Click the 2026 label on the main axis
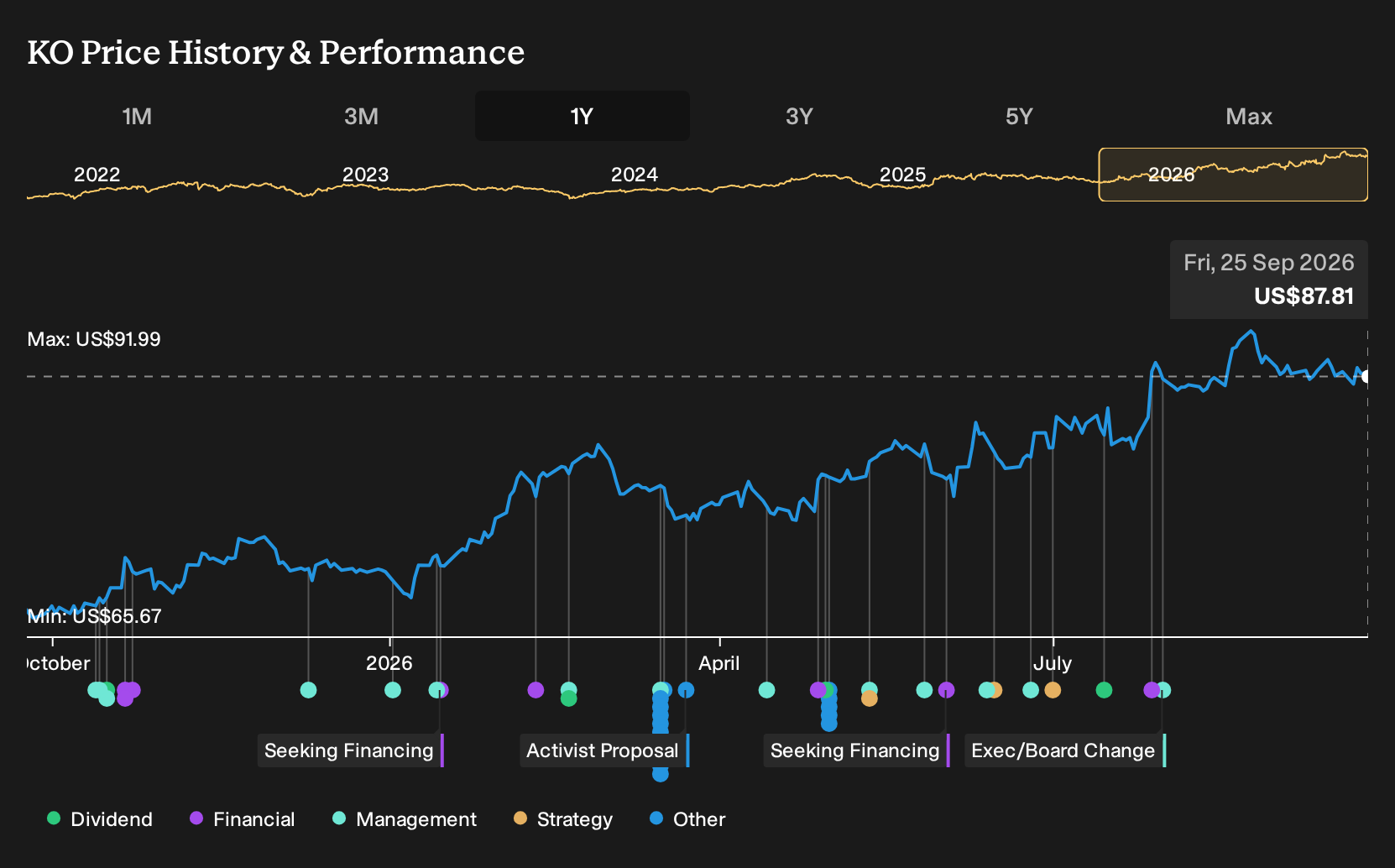Screen dimensions: 1395x868 [x=389, y=663]
